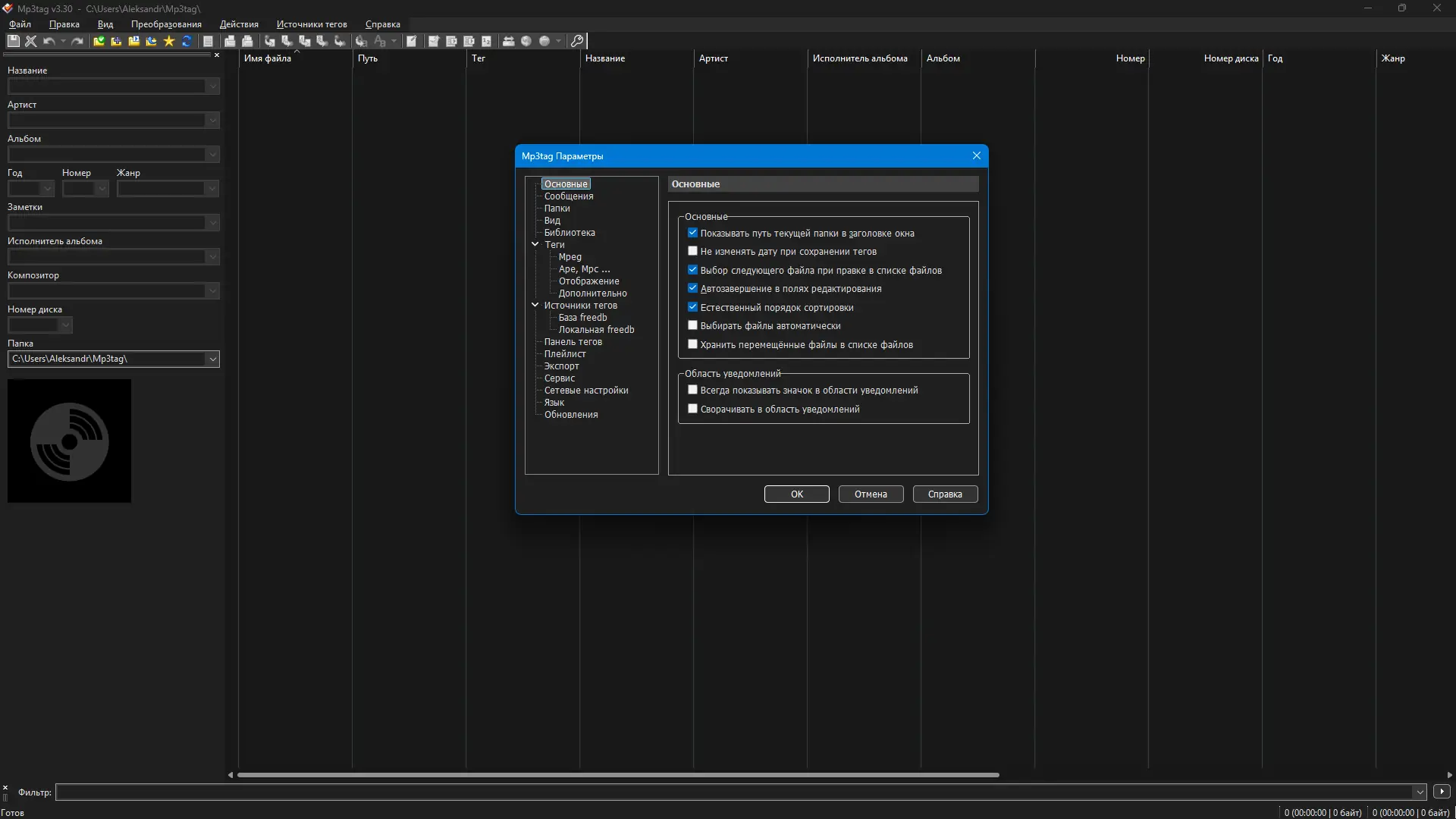Collapse the 'Теги' tree node

coord(535,244)
